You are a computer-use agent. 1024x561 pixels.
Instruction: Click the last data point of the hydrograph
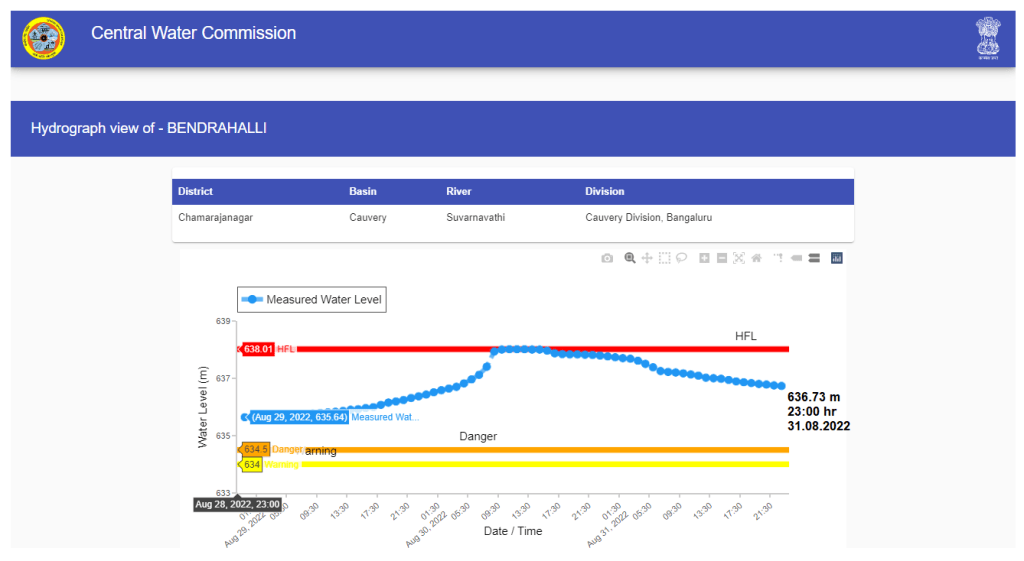(x=780, y=386)
